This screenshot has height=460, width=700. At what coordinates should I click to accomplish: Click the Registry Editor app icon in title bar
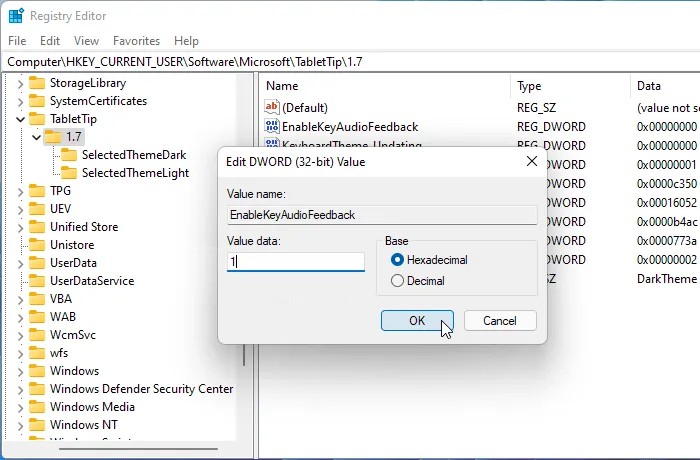tap(16, 16)
